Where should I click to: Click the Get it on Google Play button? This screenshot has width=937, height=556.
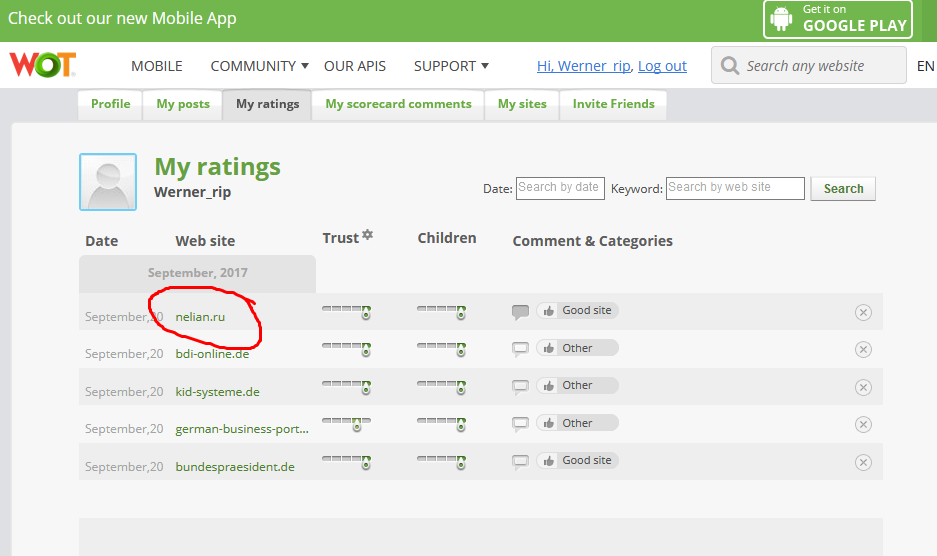838,19
